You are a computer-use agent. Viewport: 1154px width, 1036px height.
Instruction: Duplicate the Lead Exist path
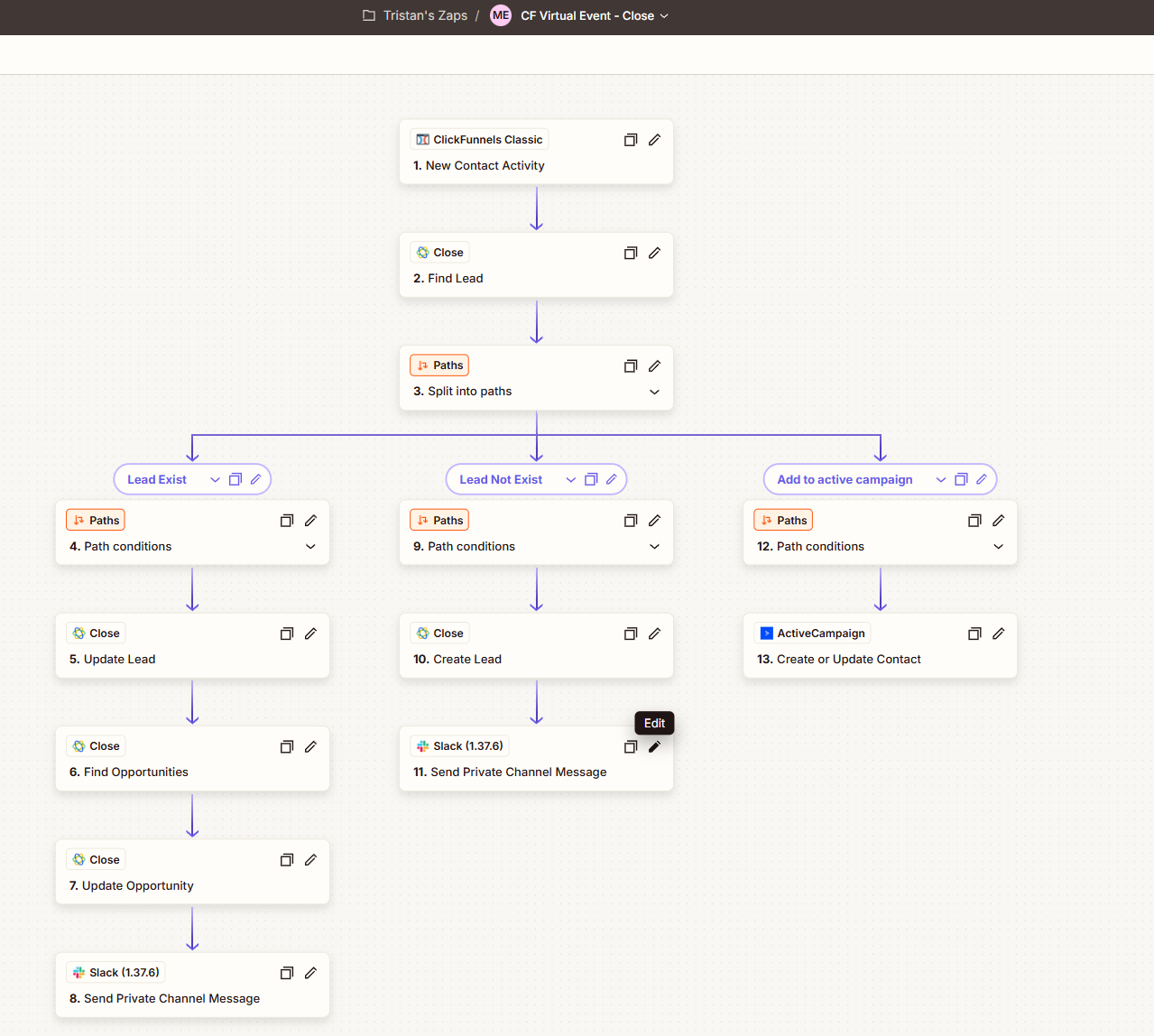pos(235,479)
